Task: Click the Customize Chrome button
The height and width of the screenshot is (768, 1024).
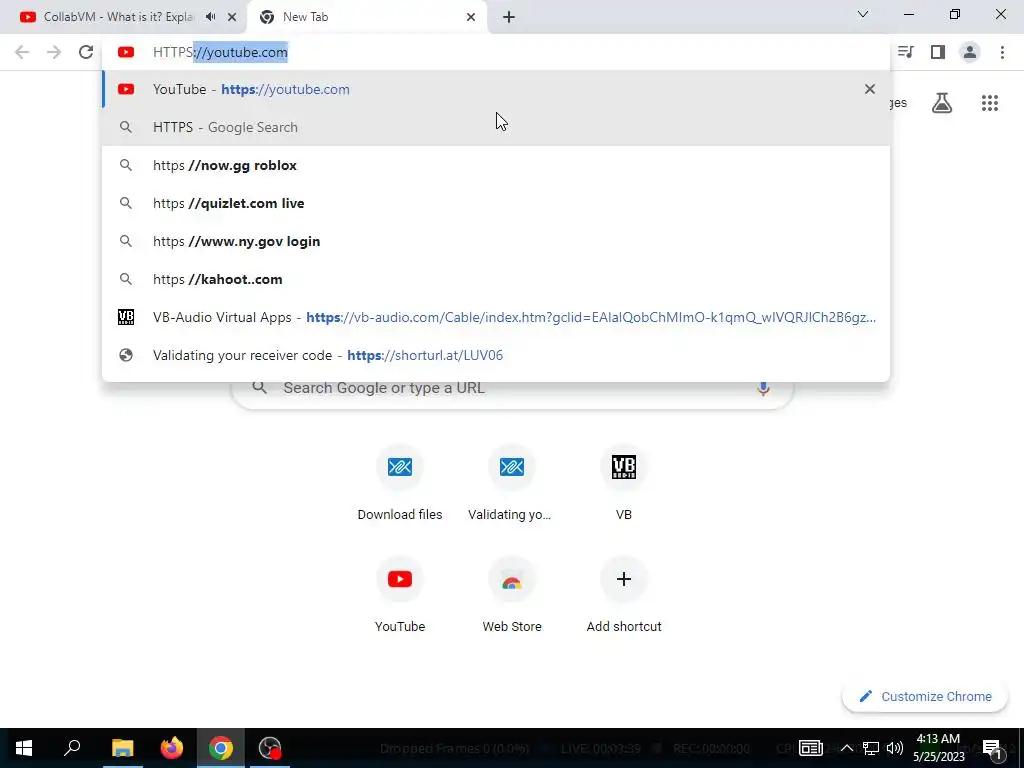Action: (x=925, y=697)
